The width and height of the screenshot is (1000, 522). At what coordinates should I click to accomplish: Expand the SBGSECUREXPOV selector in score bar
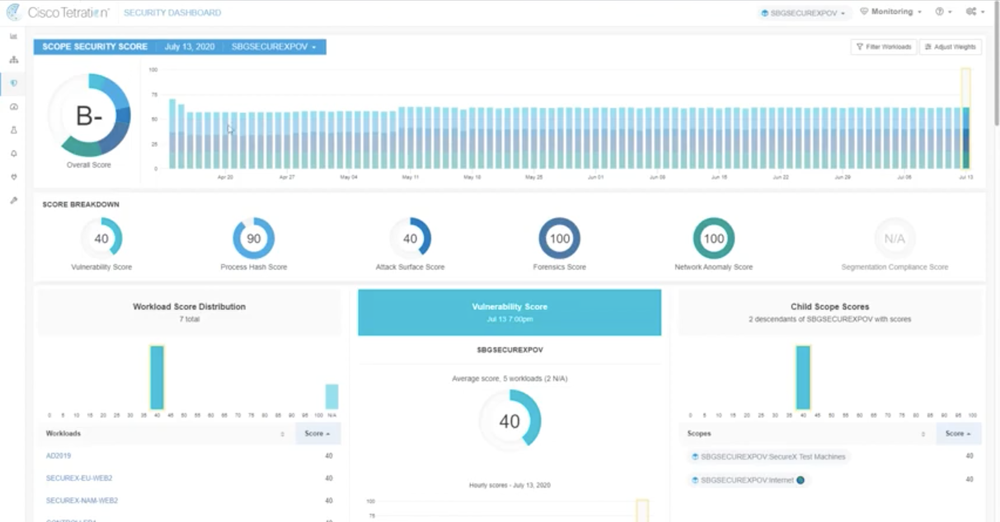tap(274, 47)
